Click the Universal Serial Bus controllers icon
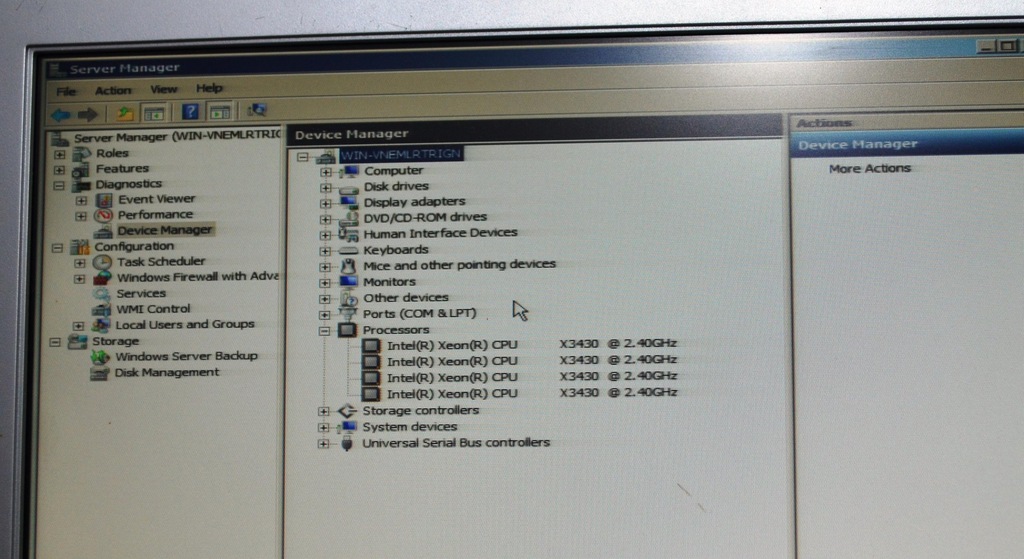 (347, 443)
